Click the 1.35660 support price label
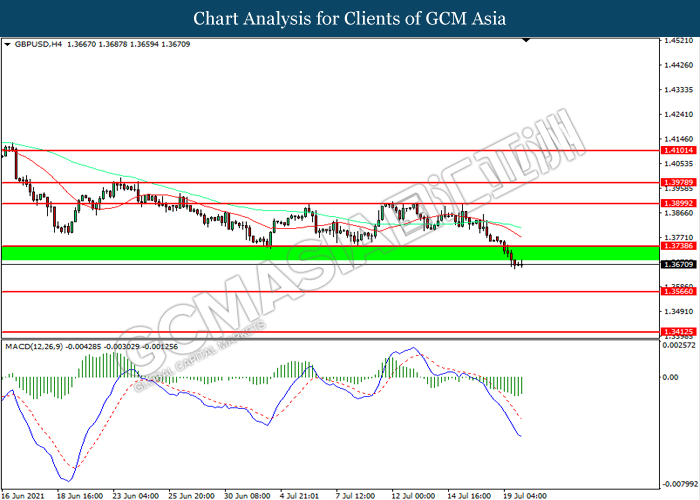Viewport: 700px width, 500px height. tap(675, 292)
